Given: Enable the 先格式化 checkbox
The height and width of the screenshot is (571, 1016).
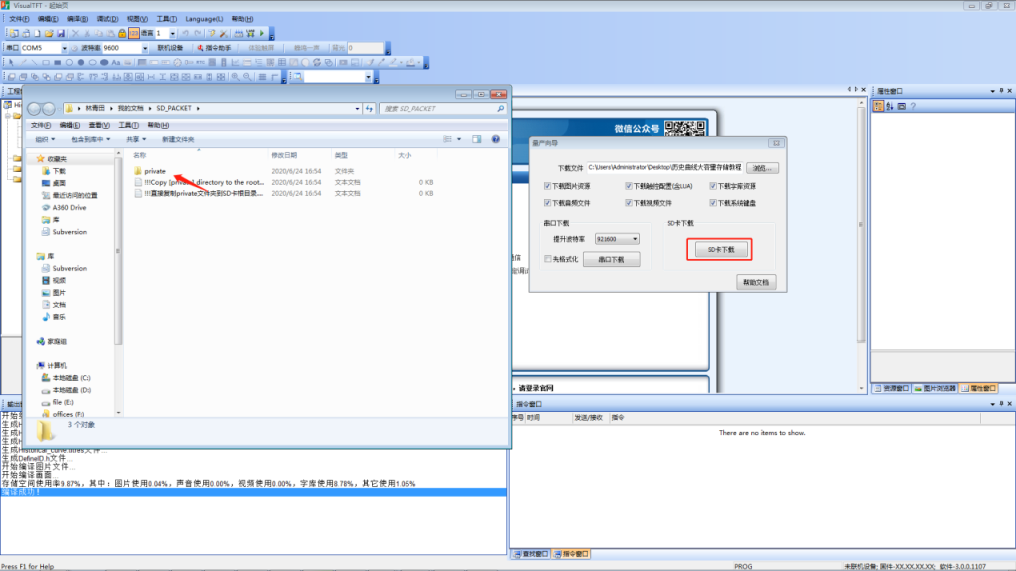Looking at the screenshot, I should tap(548, 259).
